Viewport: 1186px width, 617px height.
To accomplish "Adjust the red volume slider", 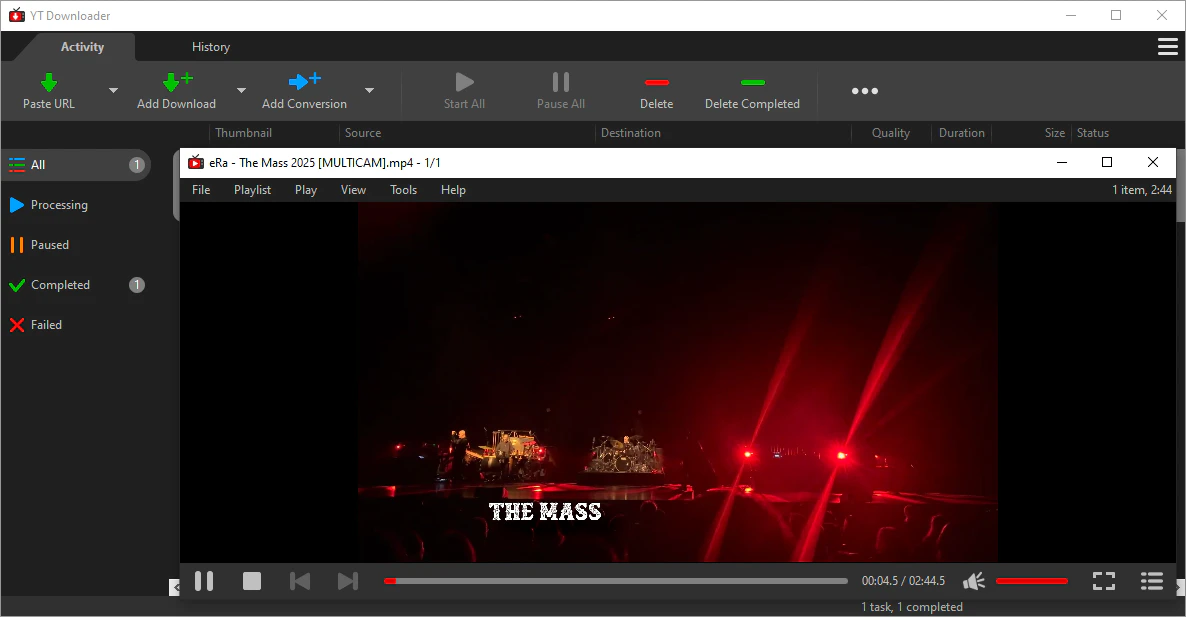I will click(1032, 581).
